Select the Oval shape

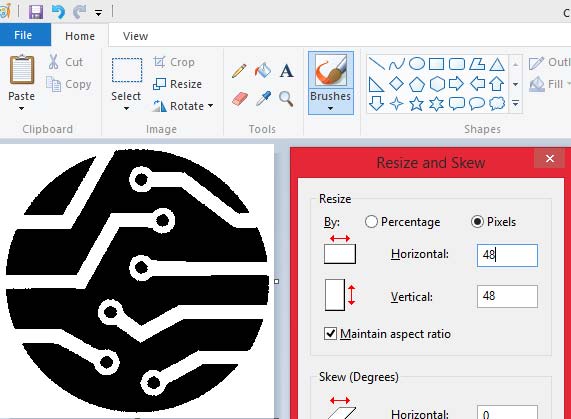coord(417,64)
